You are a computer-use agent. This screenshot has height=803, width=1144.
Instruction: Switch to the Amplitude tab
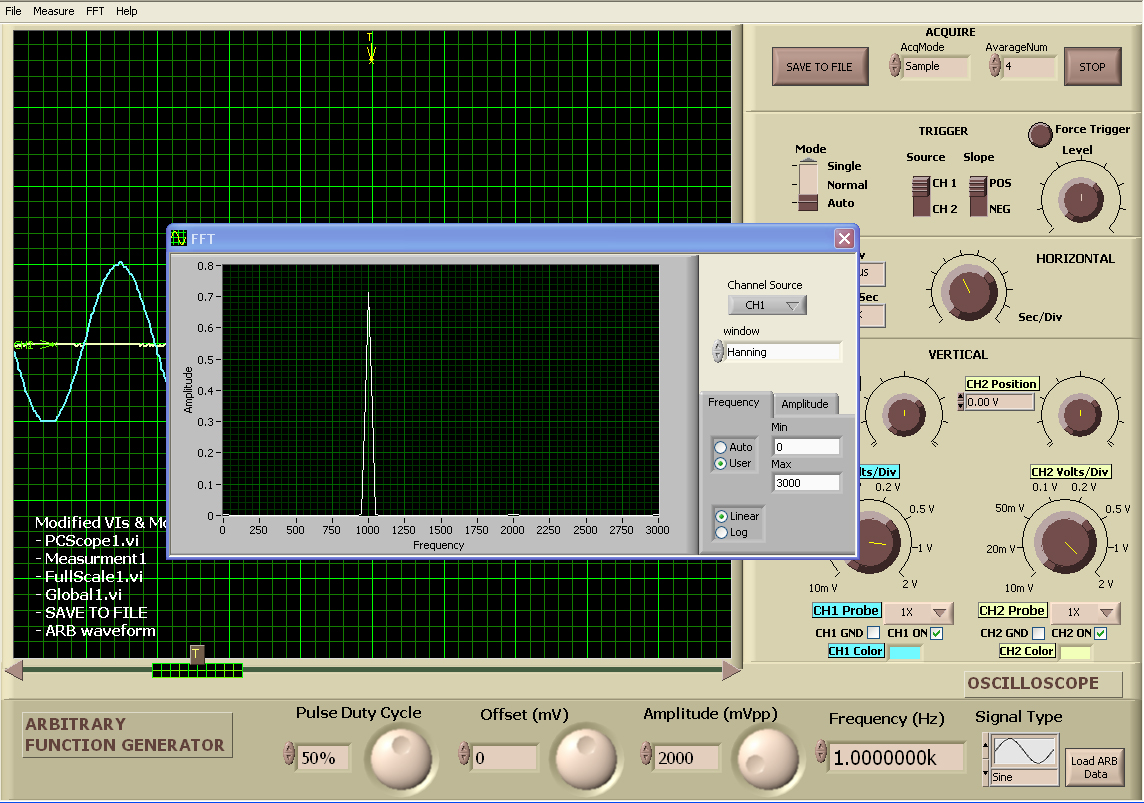click(x=805, y=404)
